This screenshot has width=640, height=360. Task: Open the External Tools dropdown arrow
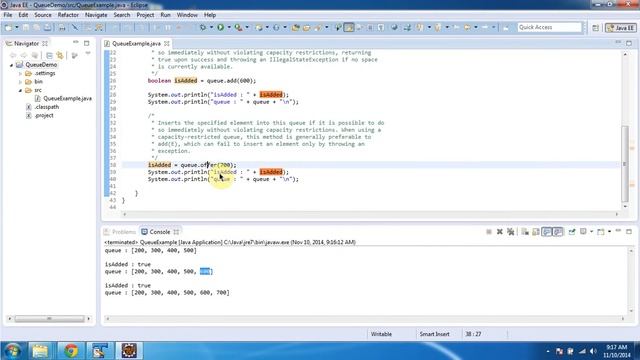pyautogui.click(x=247, y=27)
